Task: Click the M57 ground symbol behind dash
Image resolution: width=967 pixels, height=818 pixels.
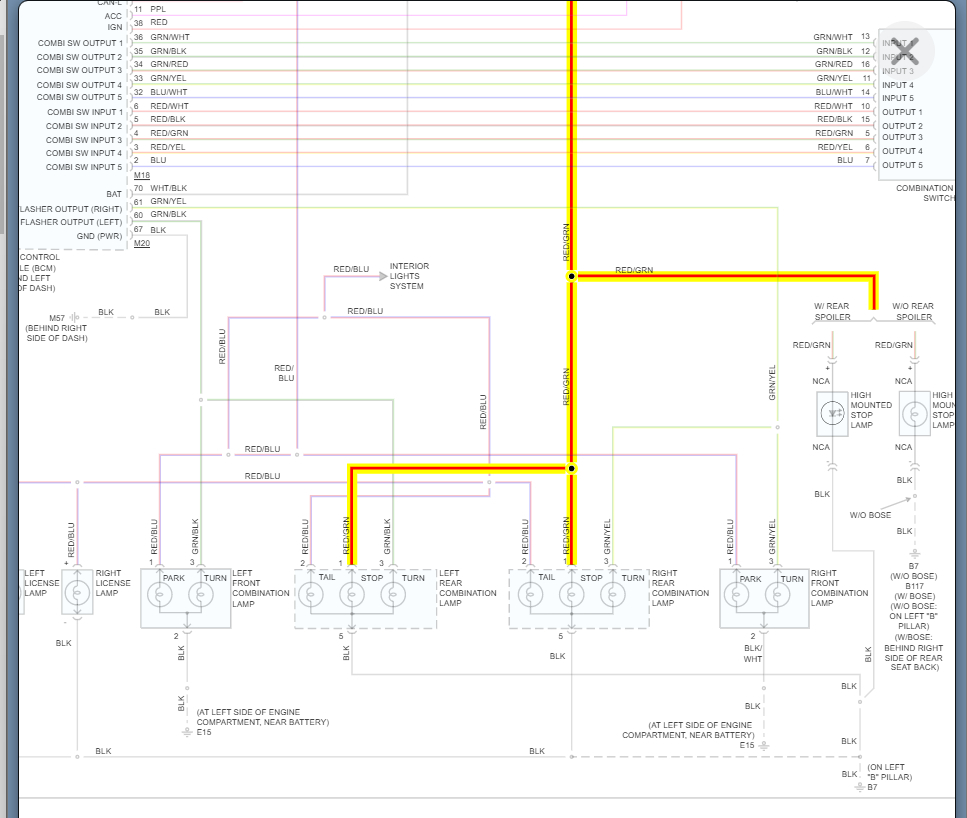Action: pyautogui.click(x=74, y=318)
